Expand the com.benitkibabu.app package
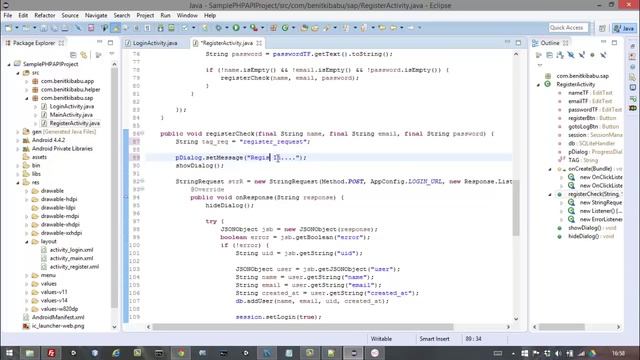Viewport: 640px width, 360px height. pyautogui.click(x=27, y=81)
